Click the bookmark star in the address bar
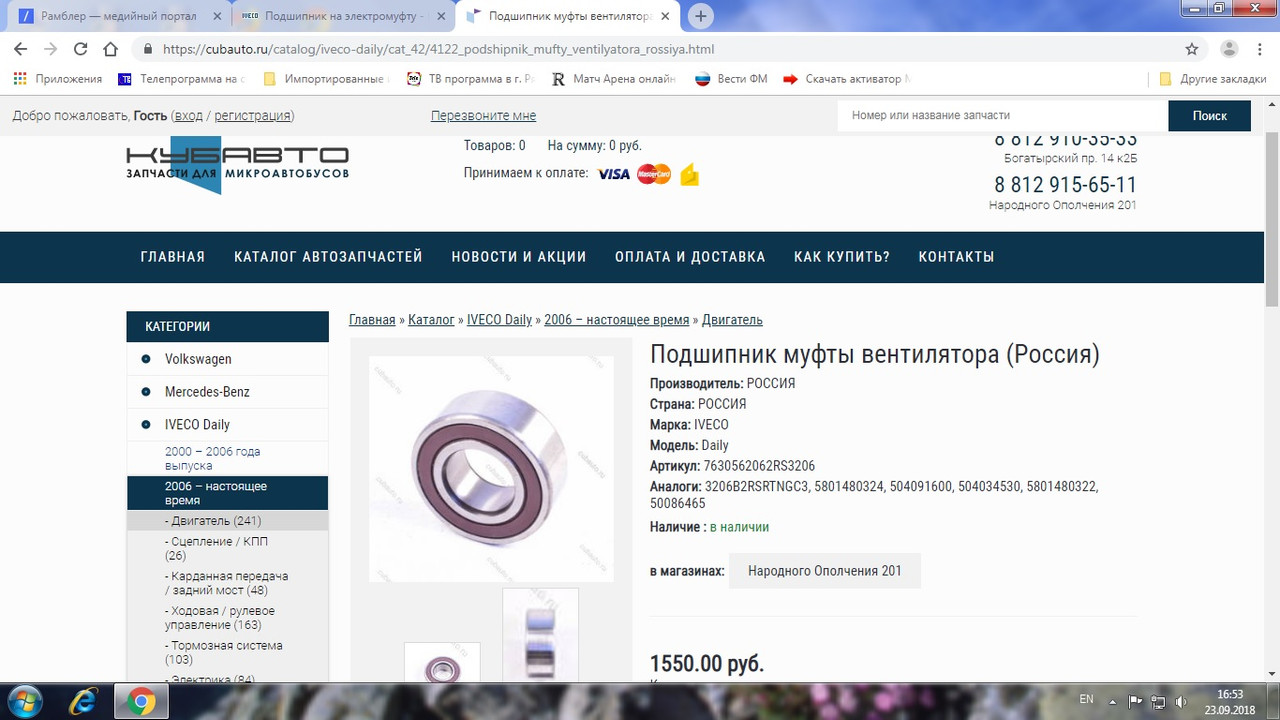Screen dimensions: 1280x720 (1191, 48)
